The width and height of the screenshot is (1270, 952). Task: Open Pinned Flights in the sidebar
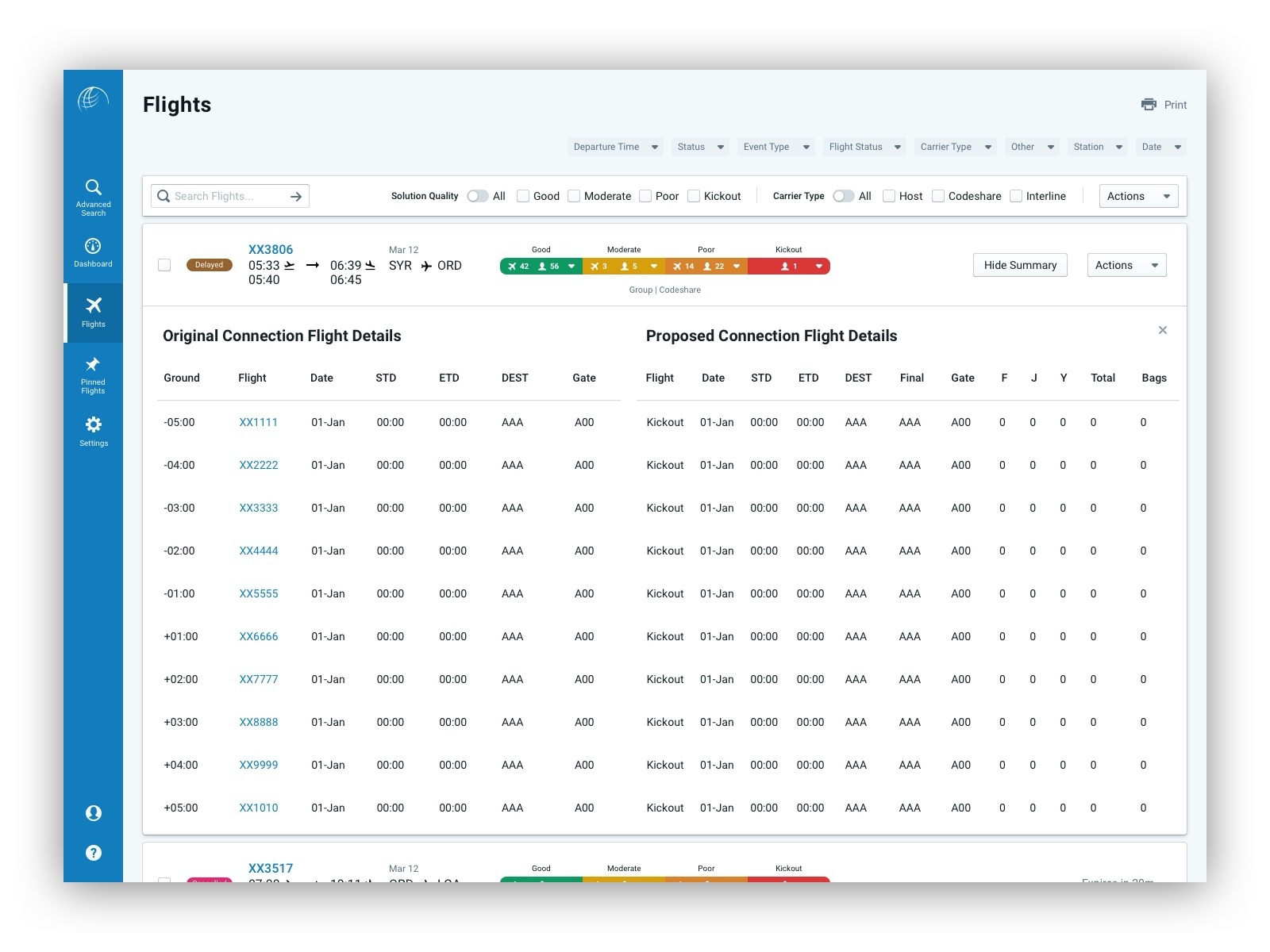tap(93, 374)
